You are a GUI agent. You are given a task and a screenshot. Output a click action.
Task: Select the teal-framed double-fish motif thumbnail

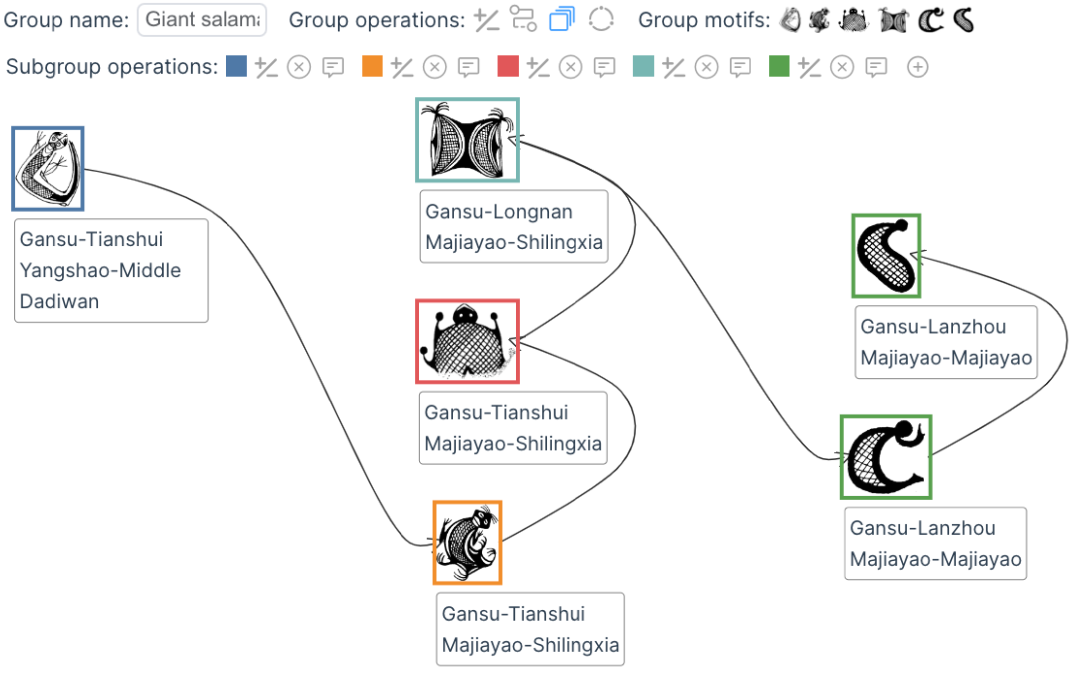(x=467, y=140)
